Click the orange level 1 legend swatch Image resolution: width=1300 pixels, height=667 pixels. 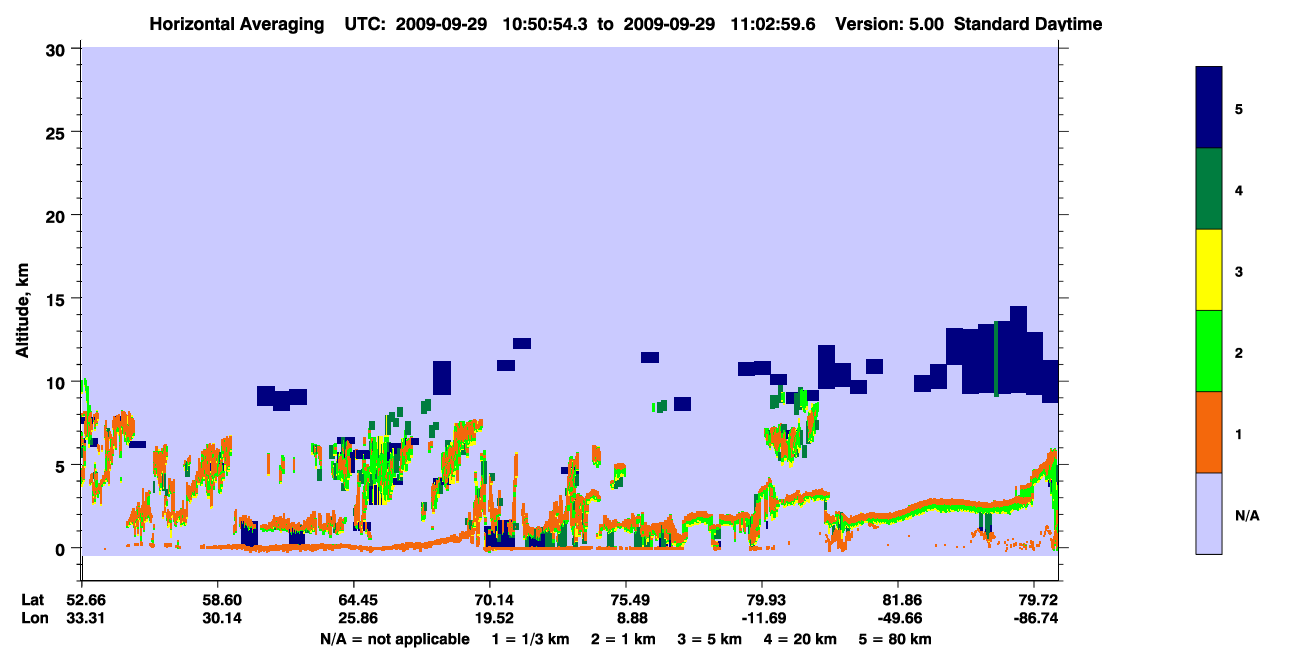click(1209, 432)
